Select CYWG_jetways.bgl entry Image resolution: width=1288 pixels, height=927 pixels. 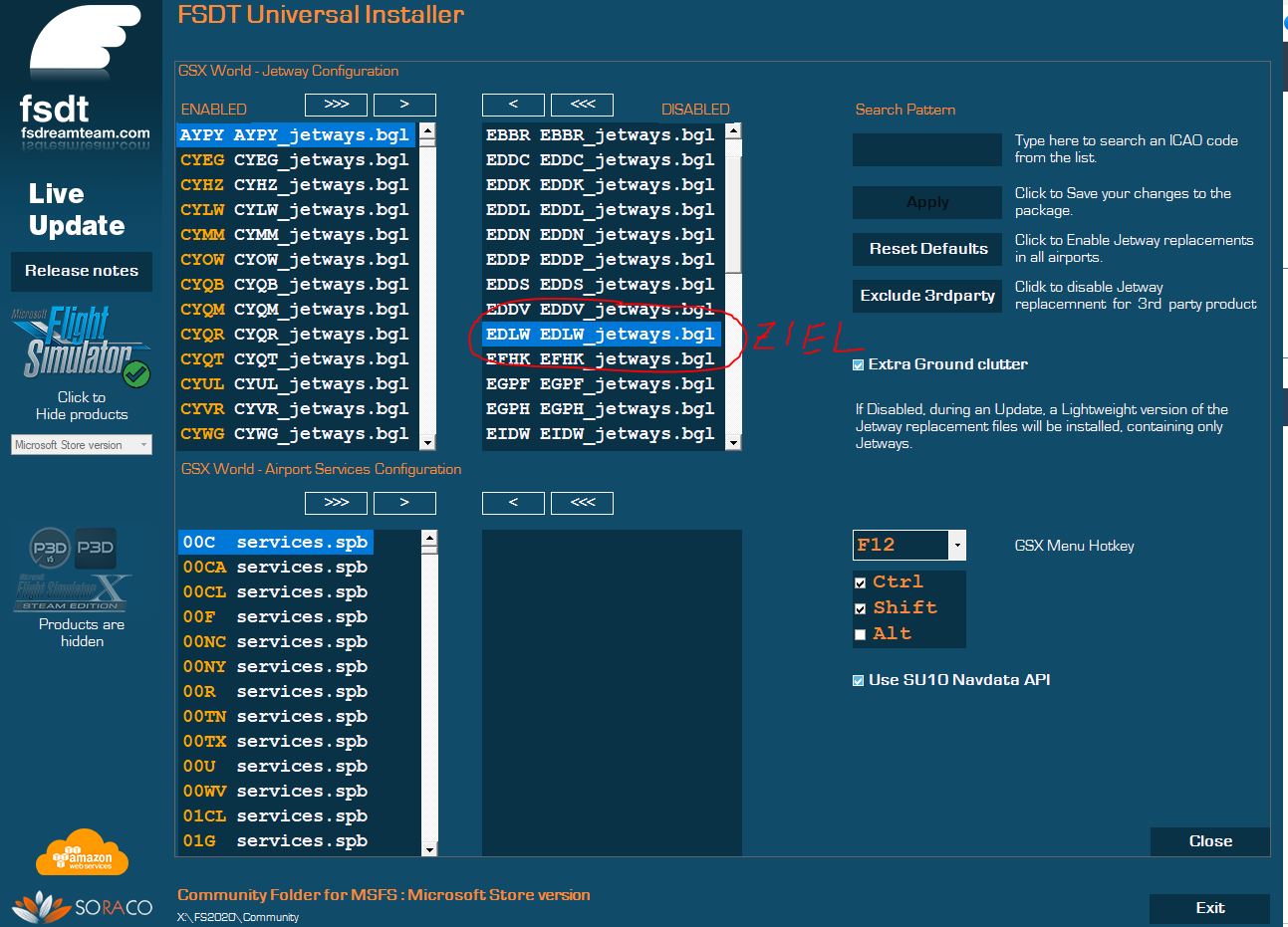tap(297, 433)
